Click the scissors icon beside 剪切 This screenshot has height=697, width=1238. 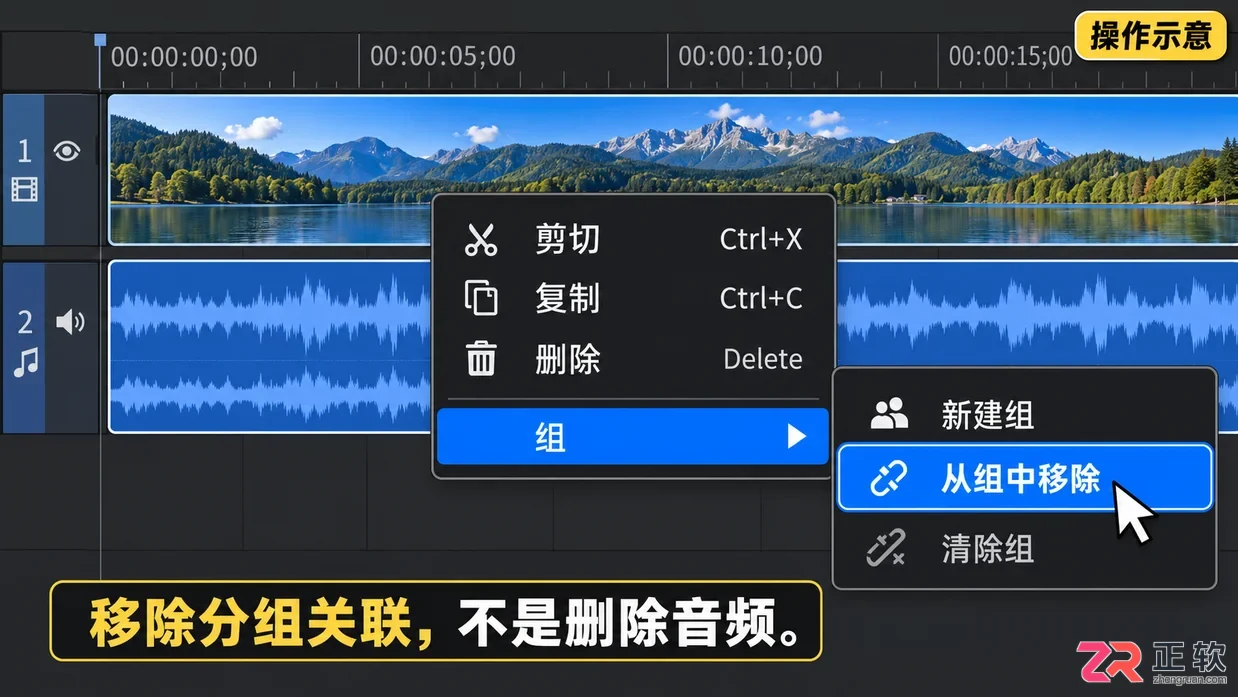pyautogui.click(x=481, y=239)
